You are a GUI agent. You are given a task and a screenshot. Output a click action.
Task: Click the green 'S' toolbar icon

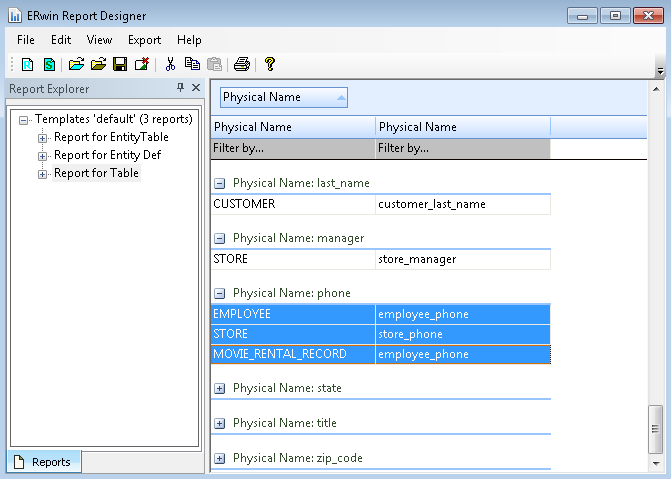click(x=49, y=65)
